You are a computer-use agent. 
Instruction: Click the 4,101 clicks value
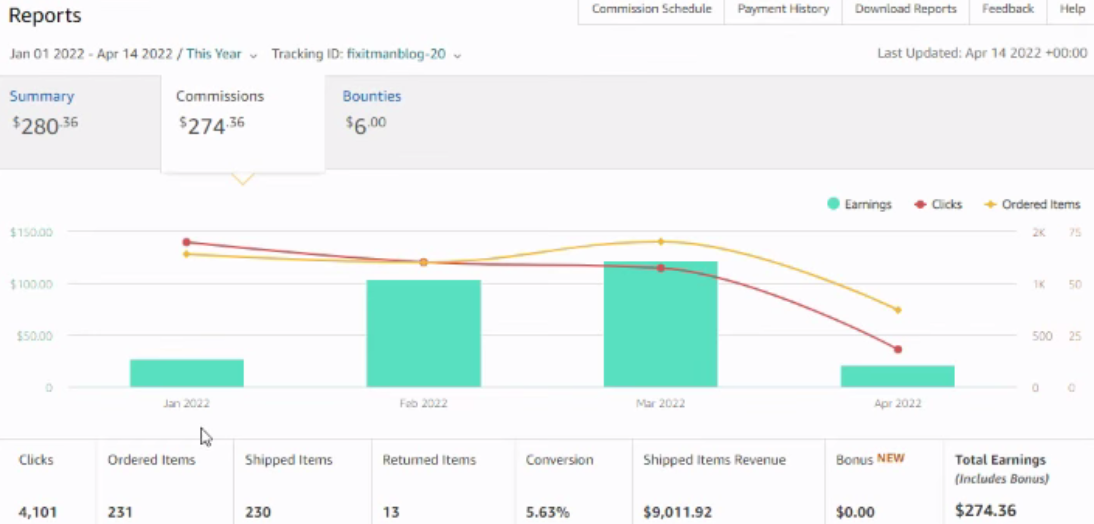(38, 511)
